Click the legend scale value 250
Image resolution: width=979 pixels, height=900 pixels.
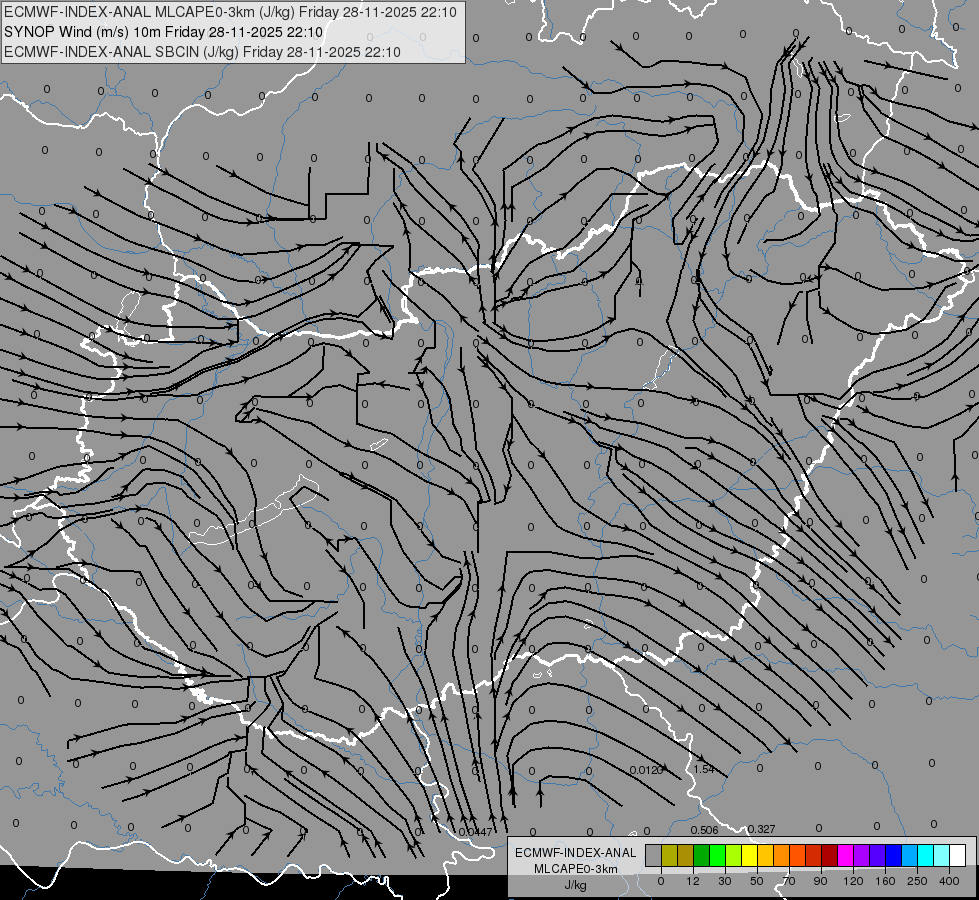(x=917, y=881)
